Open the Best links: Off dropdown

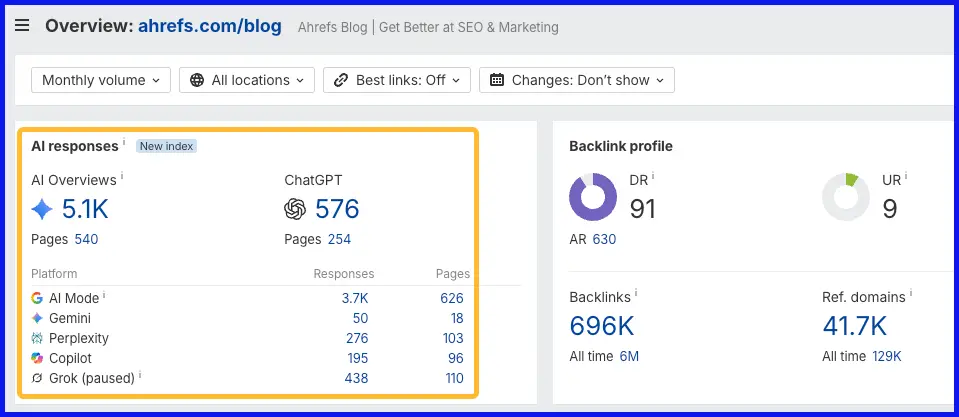point(397,80)
